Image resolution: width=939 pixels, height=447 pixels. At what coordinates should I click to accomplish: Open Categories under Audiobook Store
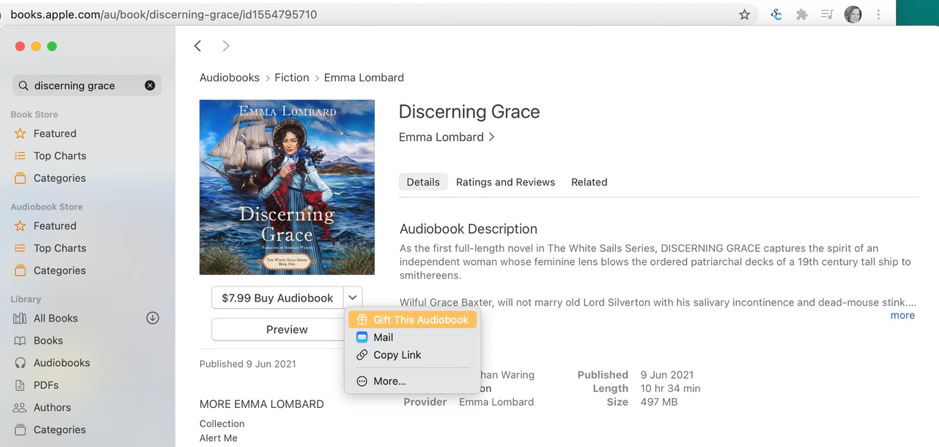[59, 270]
